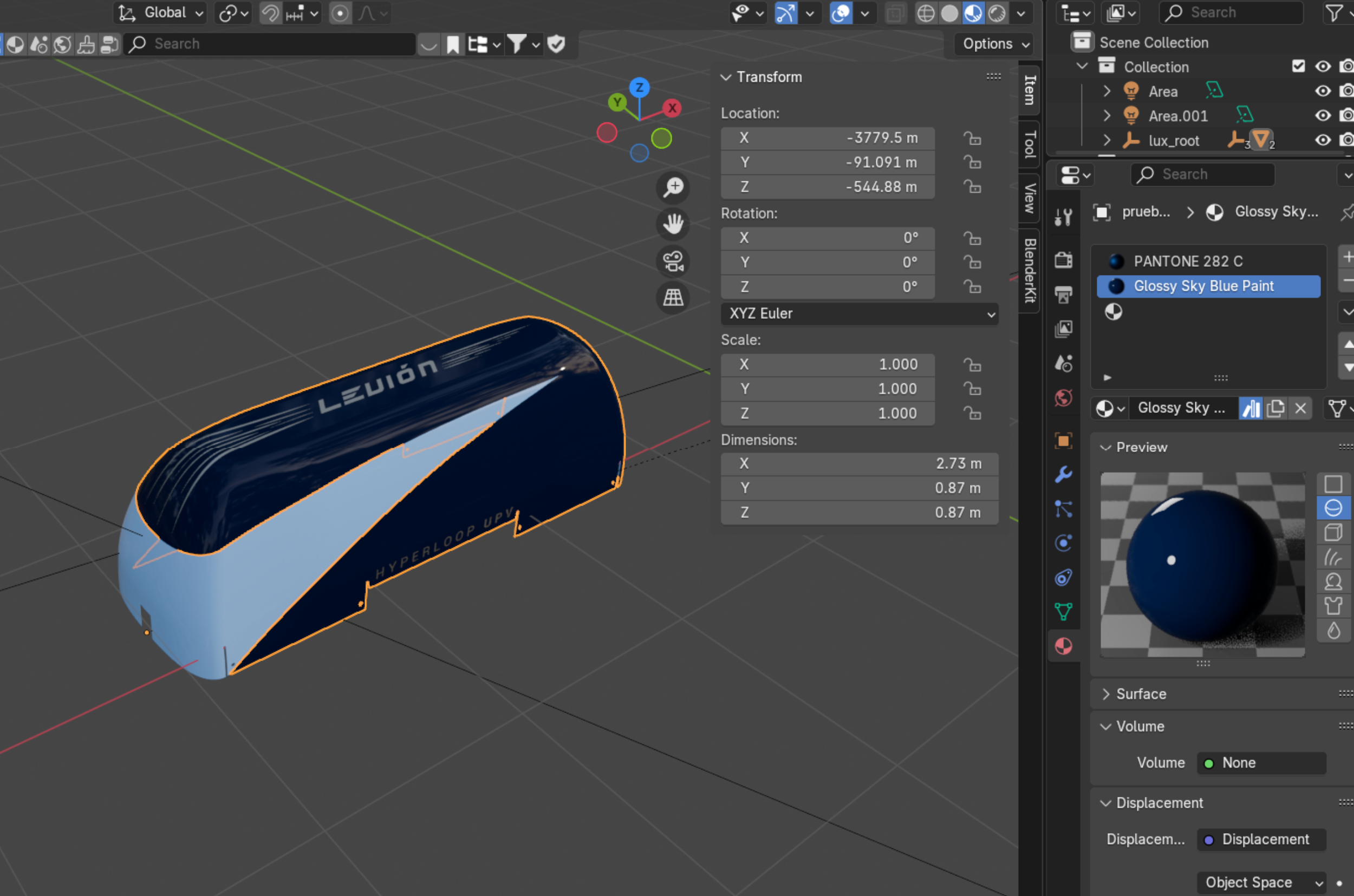Switch to the Item sidebar tab
1354x896 pixels.
coord(1030,90)
